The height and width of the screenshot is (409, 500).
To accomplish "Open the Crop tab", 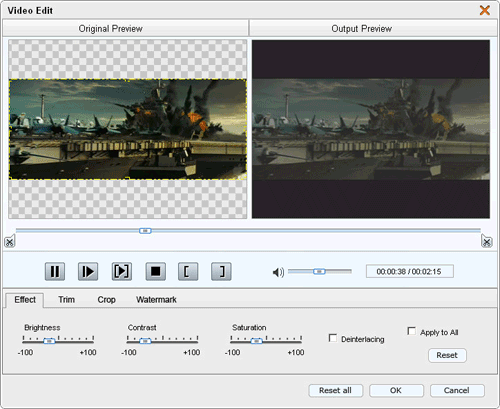I will point(106,300).
